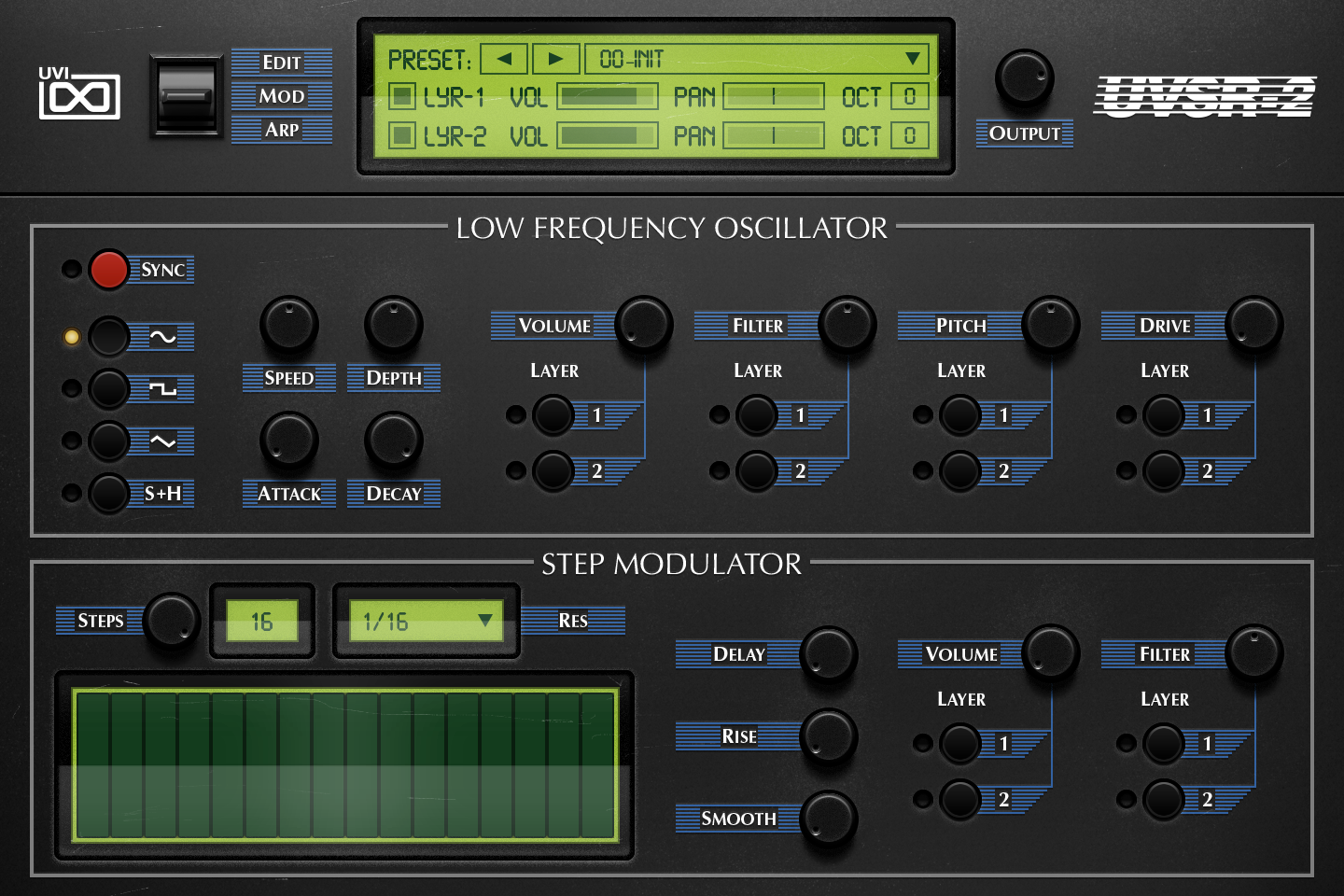Select the square LFO waveform
This screenshot has width=1344, height=896.
pyautogui.click(x=108, y=388)
